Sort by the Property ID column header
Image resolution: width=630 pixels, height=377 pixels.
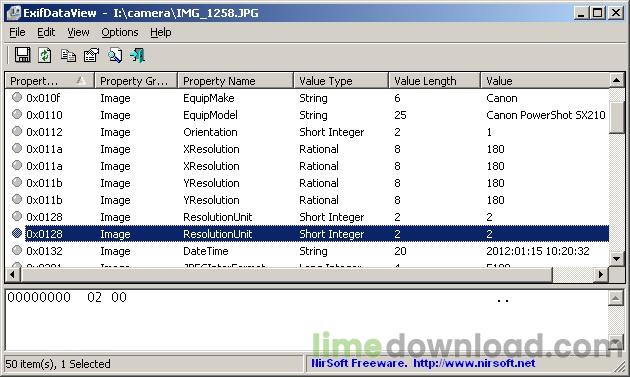click(49, 81)
